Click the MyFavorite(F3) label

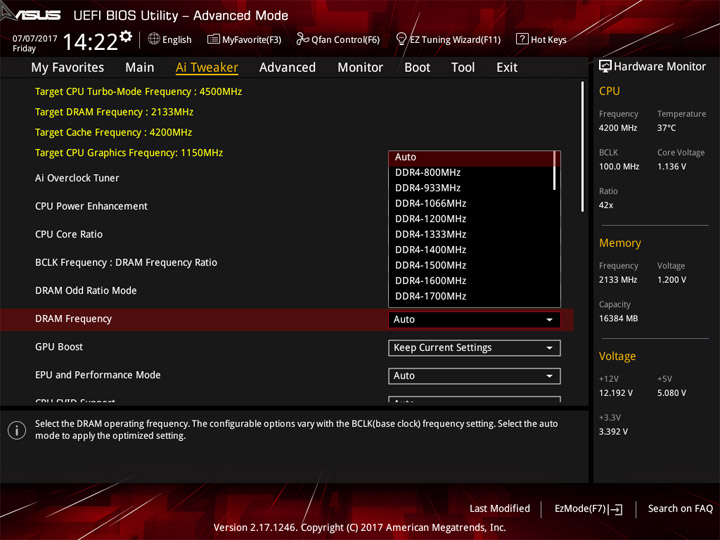(x=252, y=39)
